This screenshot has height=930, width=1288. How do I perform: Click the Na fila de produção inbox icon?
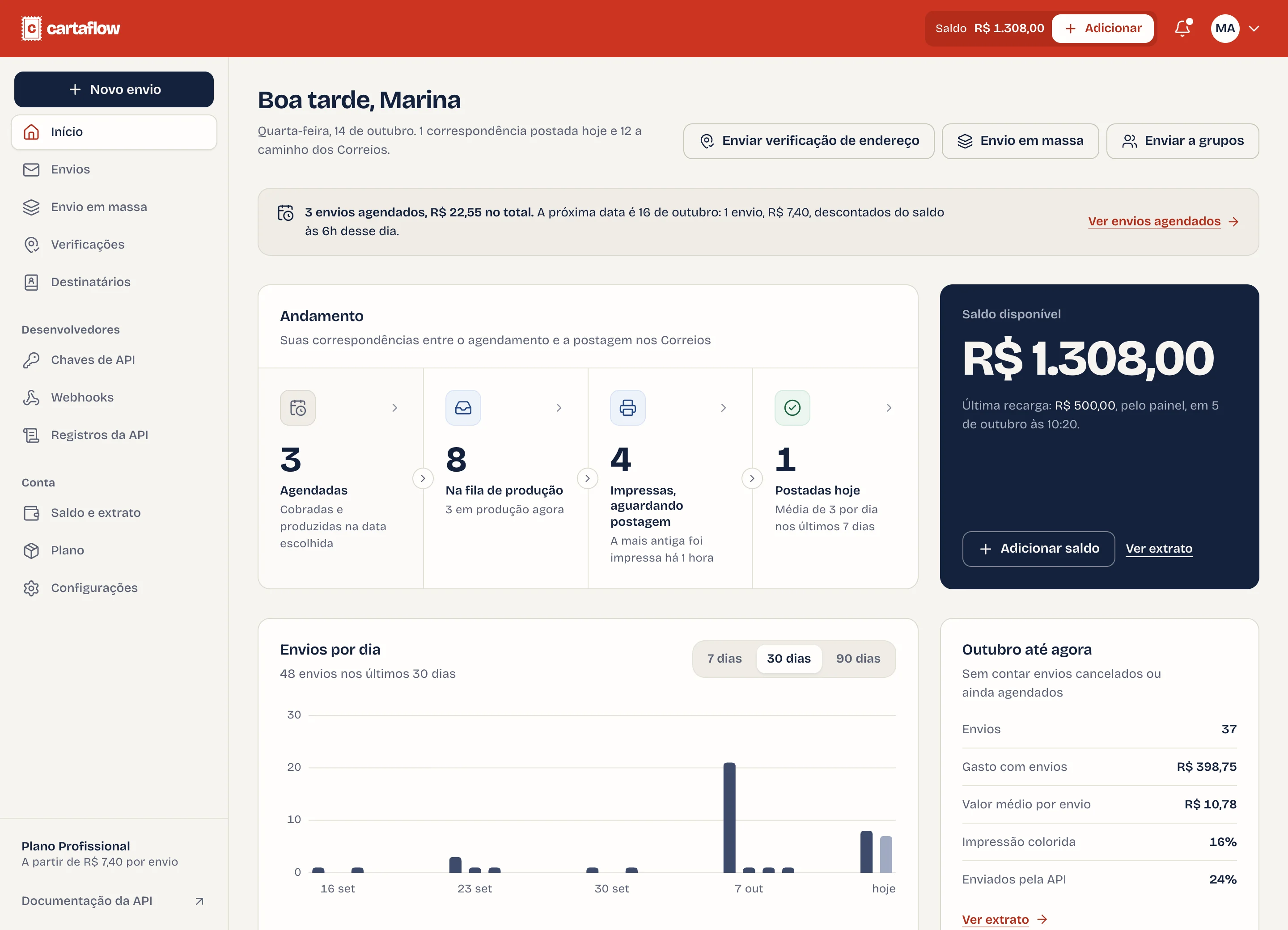point(463,408)
